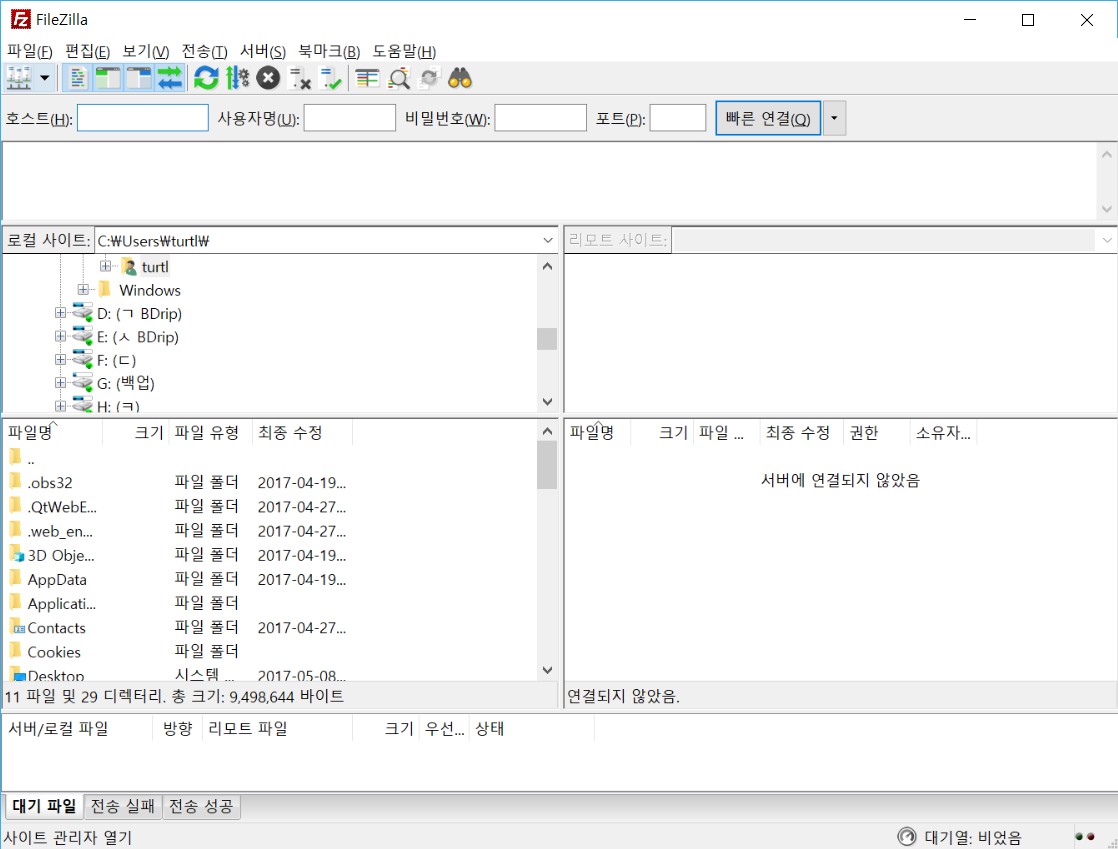The image size is (1118, 849).
Task: Click the disconnect from server toolbar icon
Action: (300, 78)
